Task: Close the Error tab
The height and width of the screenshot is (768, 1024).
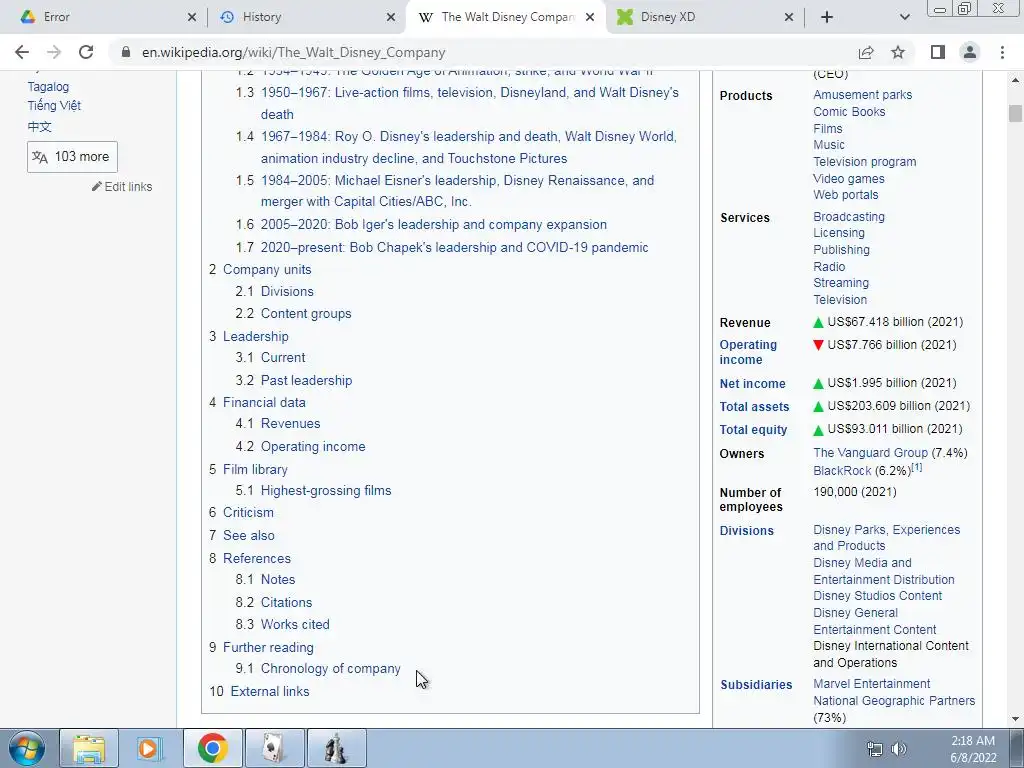Action: pyautogui.click(x=191, y=17)
